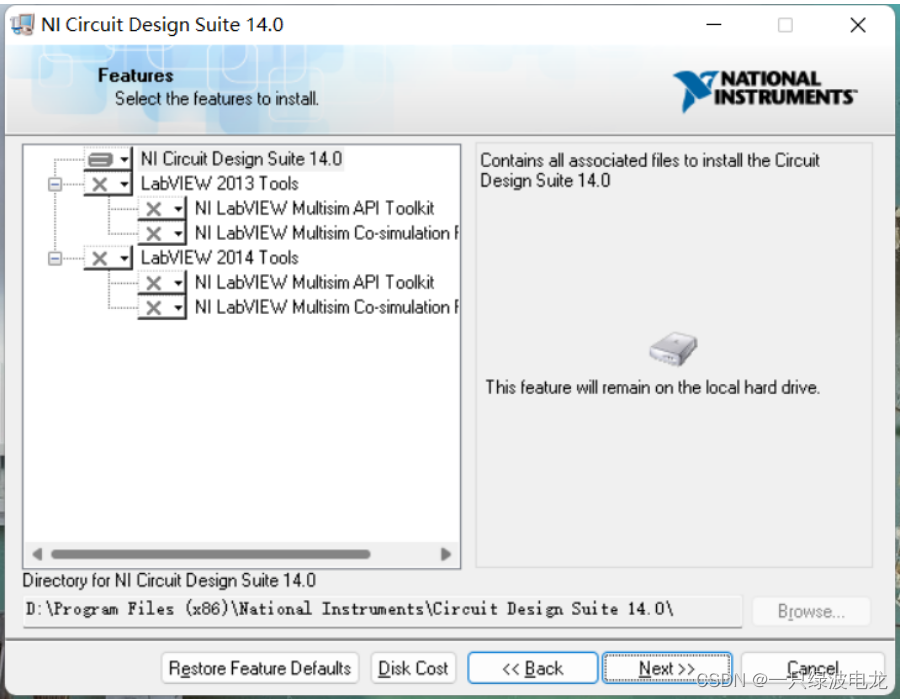Collapse the LabVIEW 2014 Tools tree node
Viewport: 903px width, 699px height.
pos(55,259)
